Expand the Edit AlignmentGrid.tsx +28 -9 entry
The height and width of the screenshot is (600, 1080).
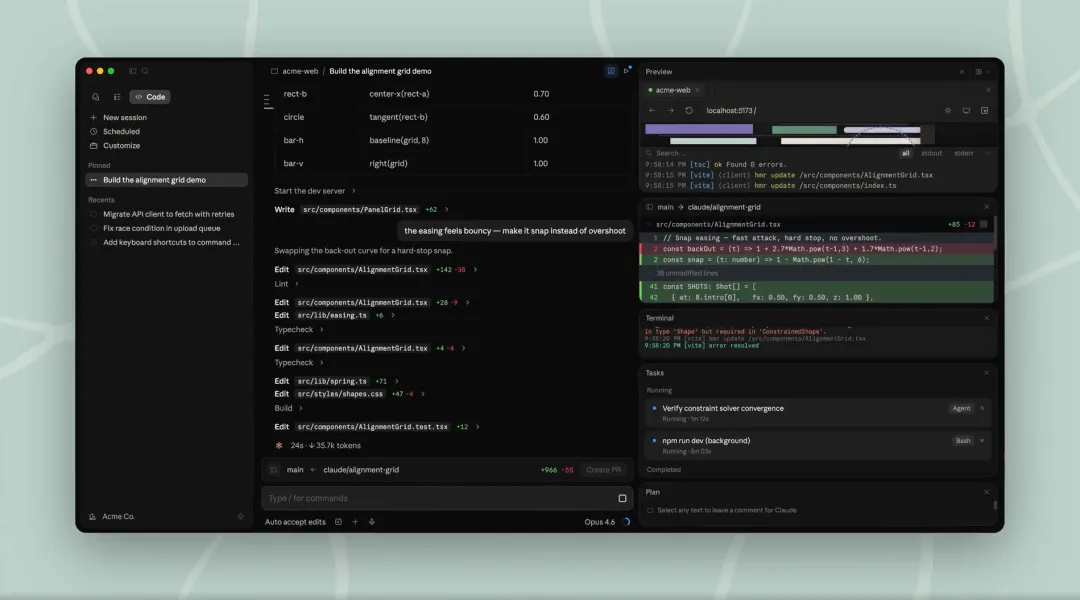[x=371, y=302]
